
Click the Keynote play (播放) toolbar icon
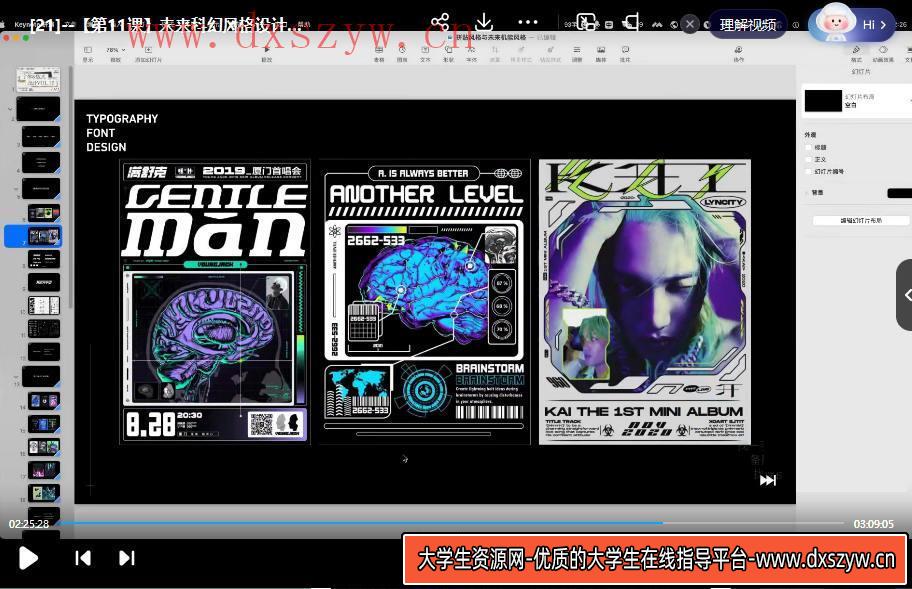[x=266, y=50]
